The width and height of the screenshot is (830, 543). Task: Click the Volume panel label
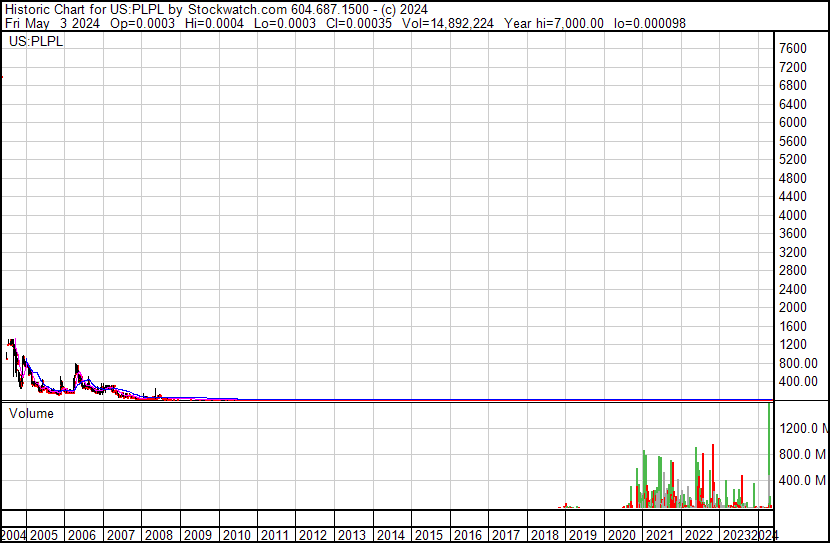tap(31, 413)
